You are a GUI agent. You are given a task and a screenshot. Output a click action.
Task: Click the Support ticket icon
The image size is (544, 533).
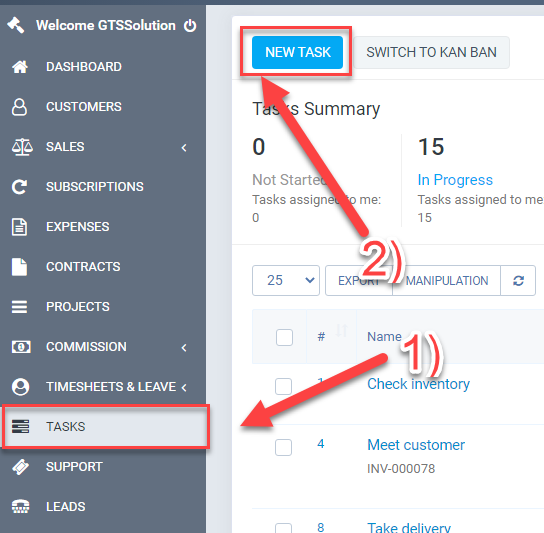[x=20, y=467]
